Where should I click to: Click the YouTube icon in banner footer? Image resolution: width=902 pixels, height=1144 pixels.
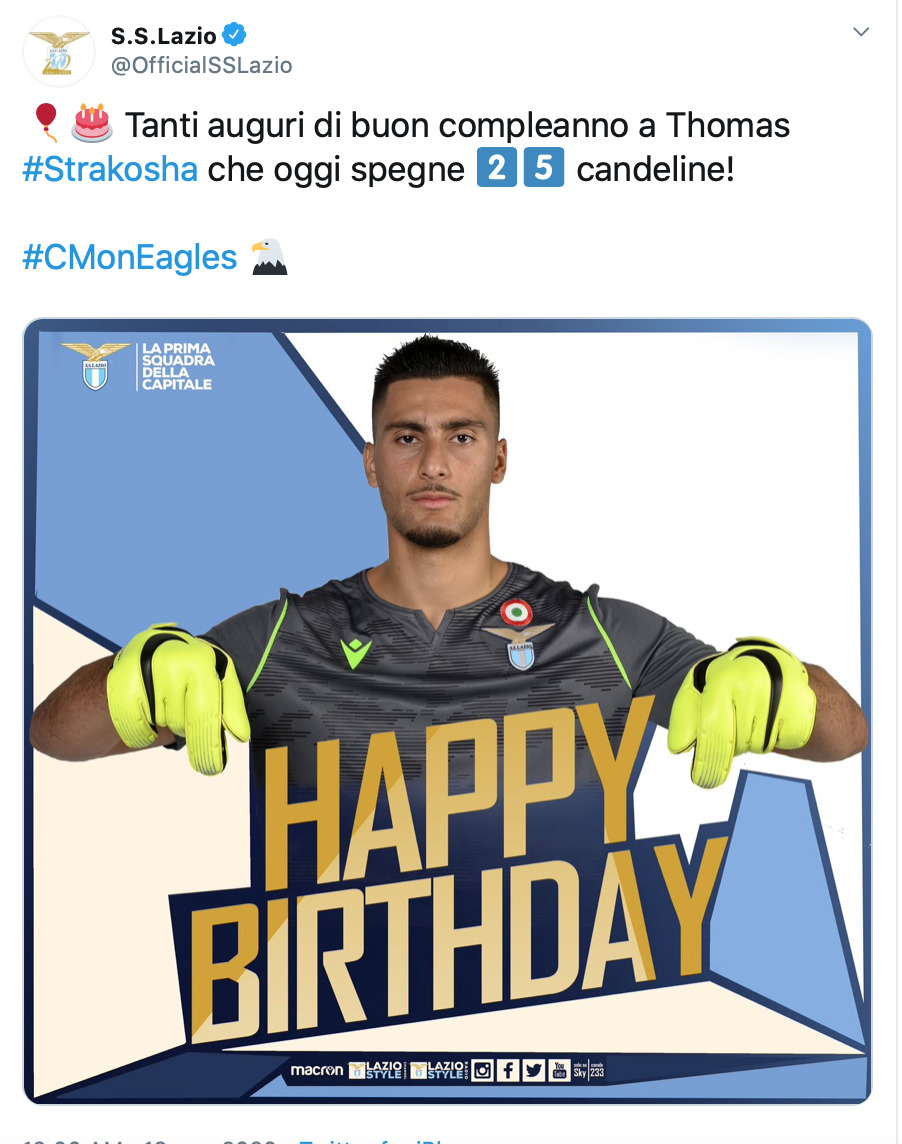559,1070
